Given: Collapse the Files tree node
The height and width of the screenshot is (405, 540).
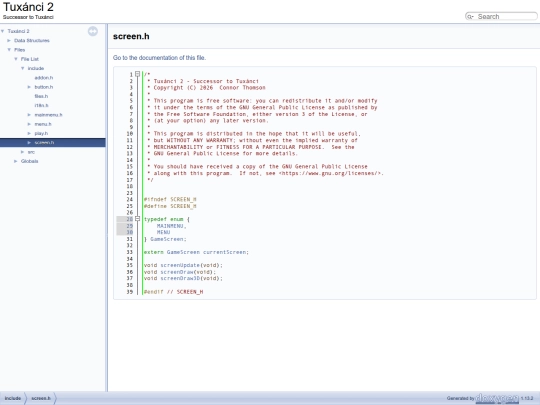Looking at the screenshot, I should click(9, 50).
